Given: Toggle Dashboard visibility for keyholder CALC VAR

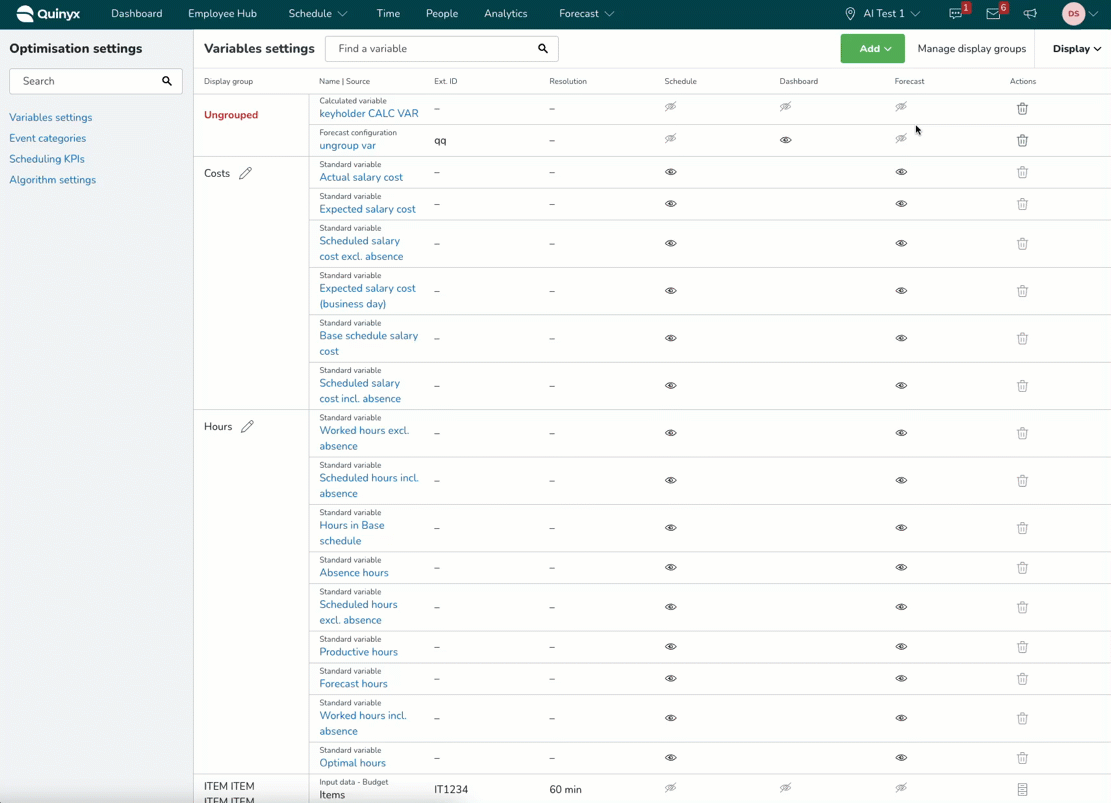Looking at the screenshot, I should (785, 107).
